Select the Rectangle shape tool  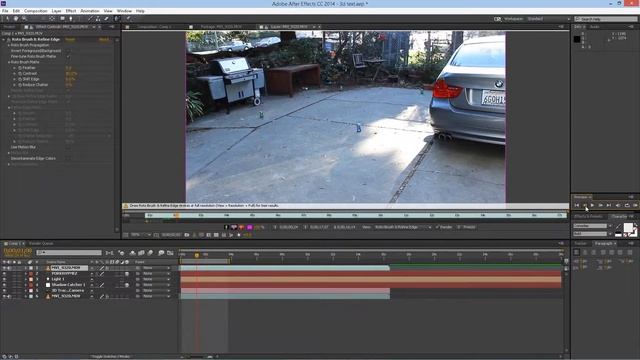pyautogui.click(x=62, y=18)
